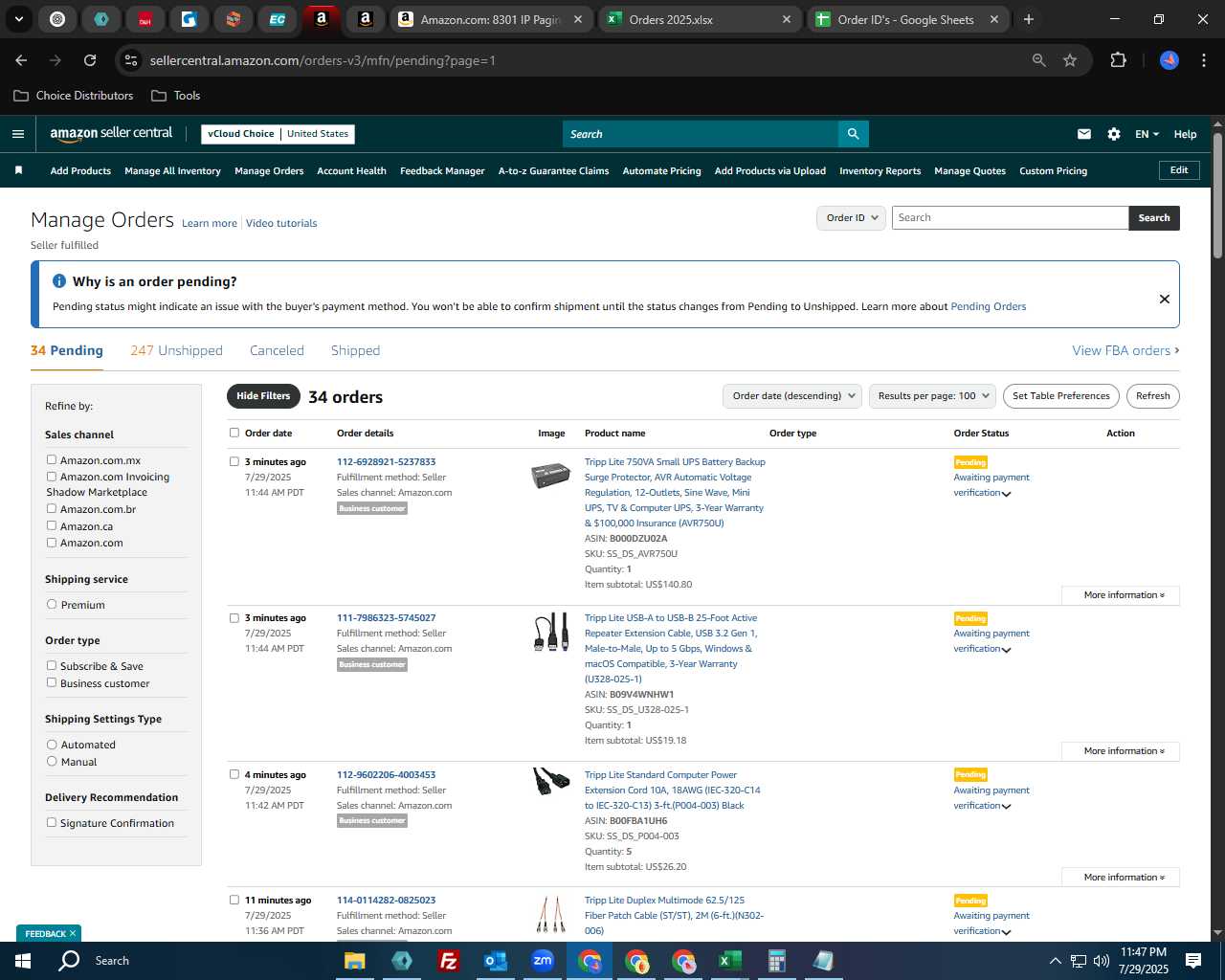Switch to the Shipped tab
Viewport: 1225px width, 980px height.
pyautogui.click(x=355, y=351)
